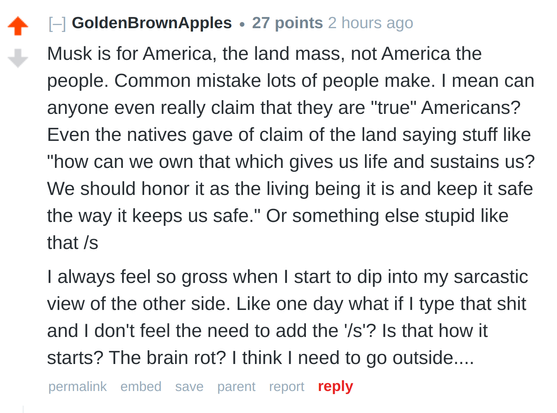Click the bullet separator before 27 points
Image resolution: width=557 pixels, height=413 pixels.
tap(242, 25)
